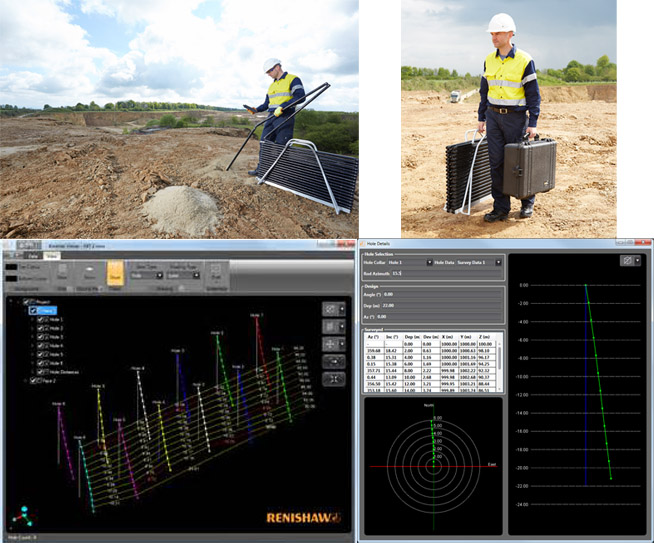The height and width of the screenshot is (543, 654).
Task: Click the fit-to-extents icon in viewport
Action: (x=334, y=378)
